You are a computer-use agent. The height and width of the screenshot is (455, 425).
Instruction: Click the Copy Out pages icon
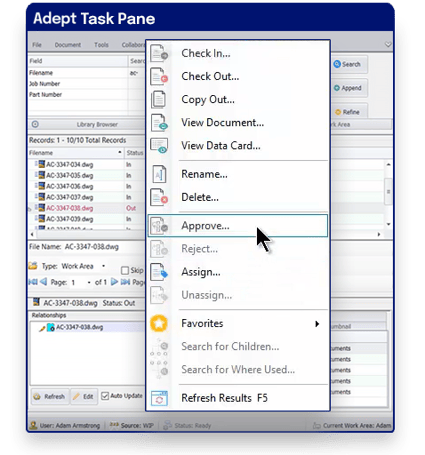[158, 99]
